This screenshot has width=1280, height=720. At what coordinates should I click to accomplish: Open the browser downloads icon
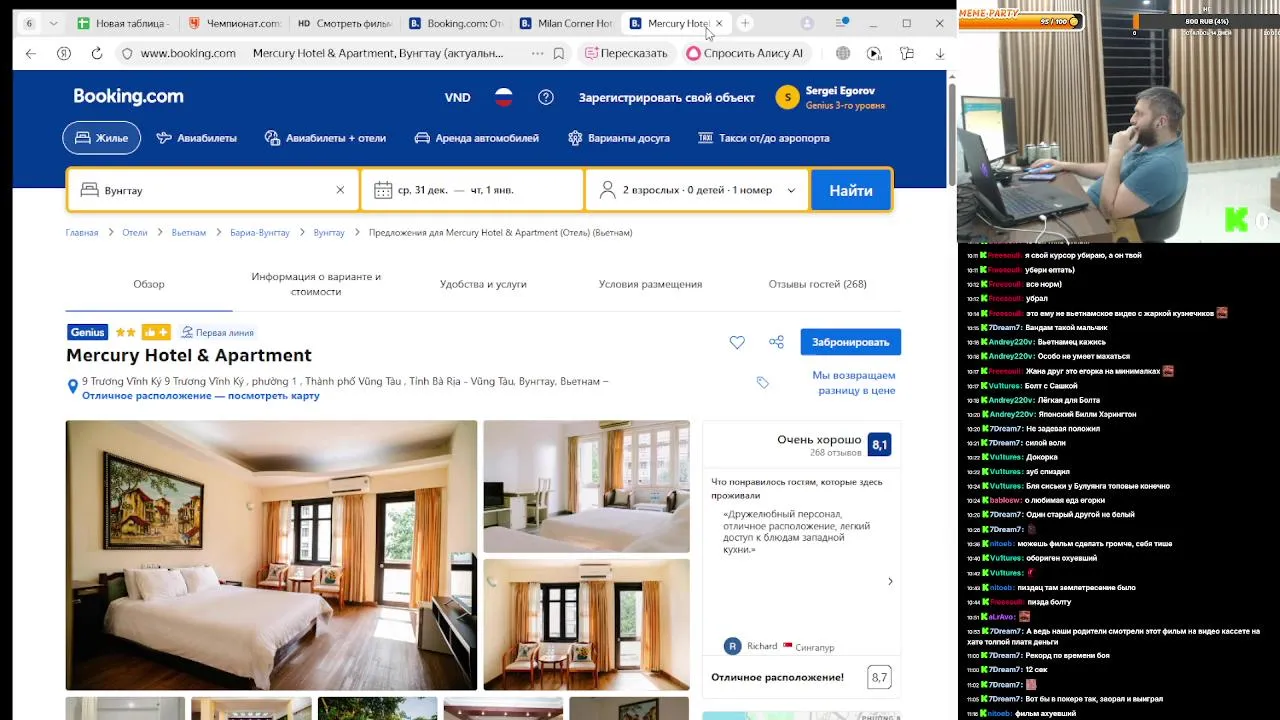(x=940, y=53)
